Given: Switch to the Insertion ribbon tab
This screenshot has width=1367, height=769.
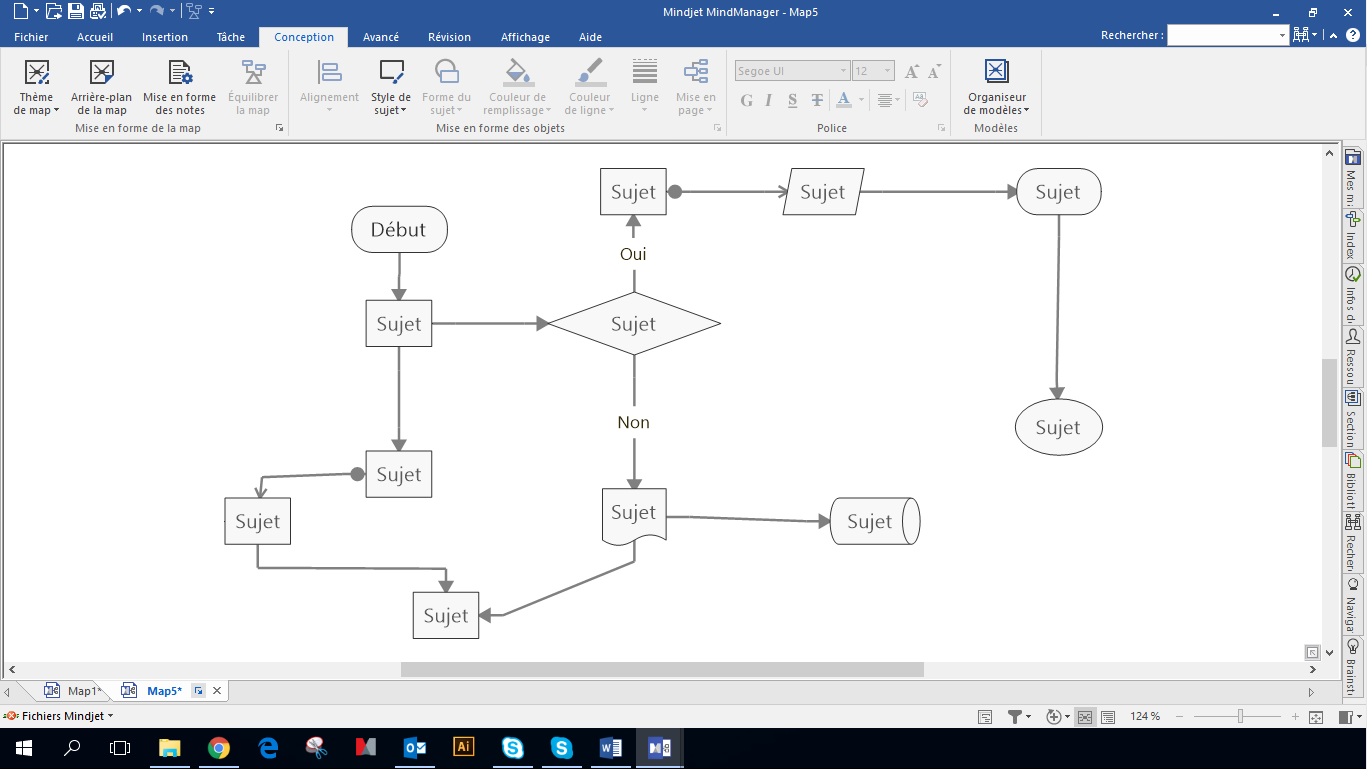Looking at the screenshot, I should (x=165, y=37).
